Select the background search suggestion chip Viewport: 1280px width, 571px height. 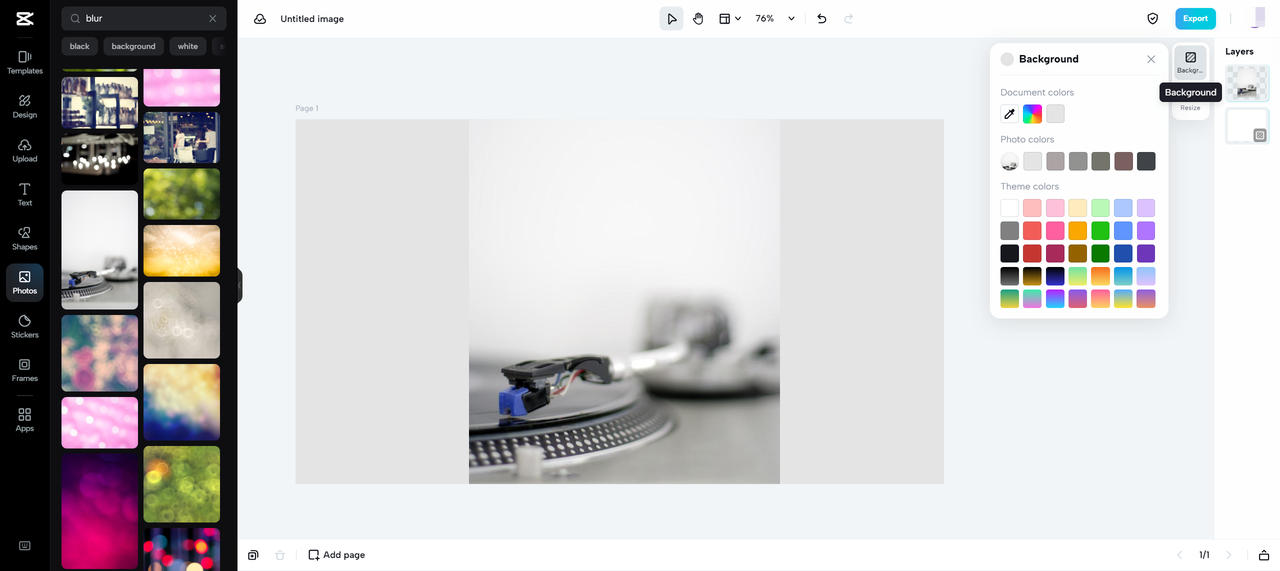coord(134,46)
